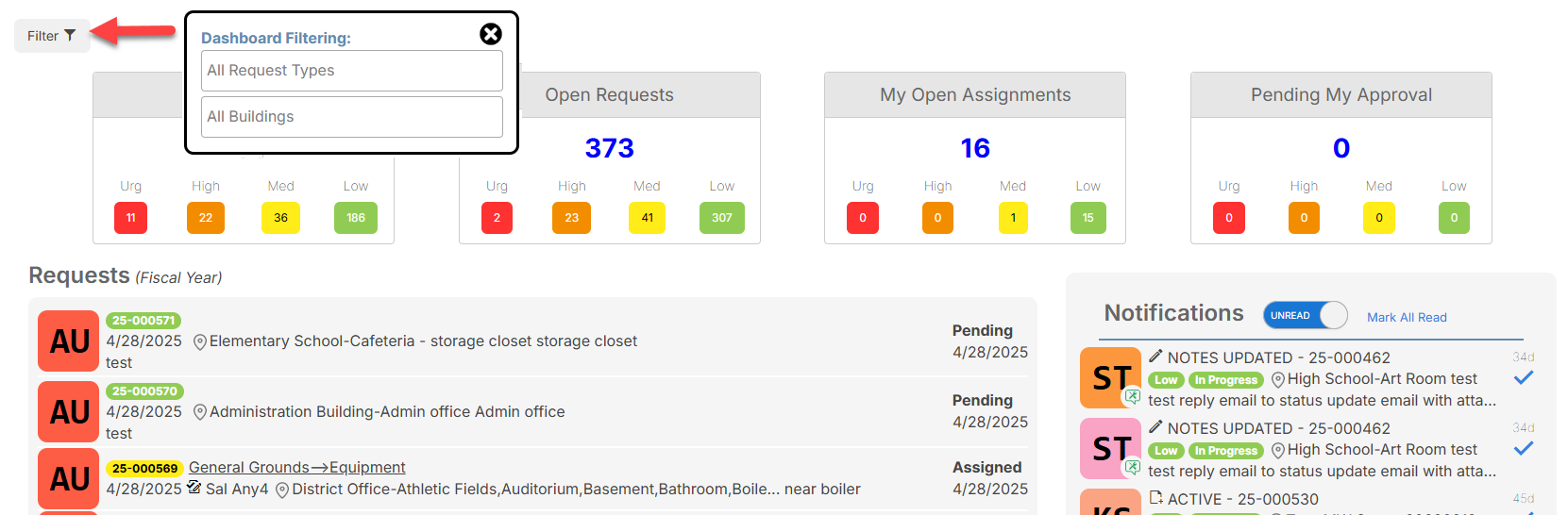Click request number badge 25-000571
The height and width of the screenshot is (515, 1568).
[143, 321]
